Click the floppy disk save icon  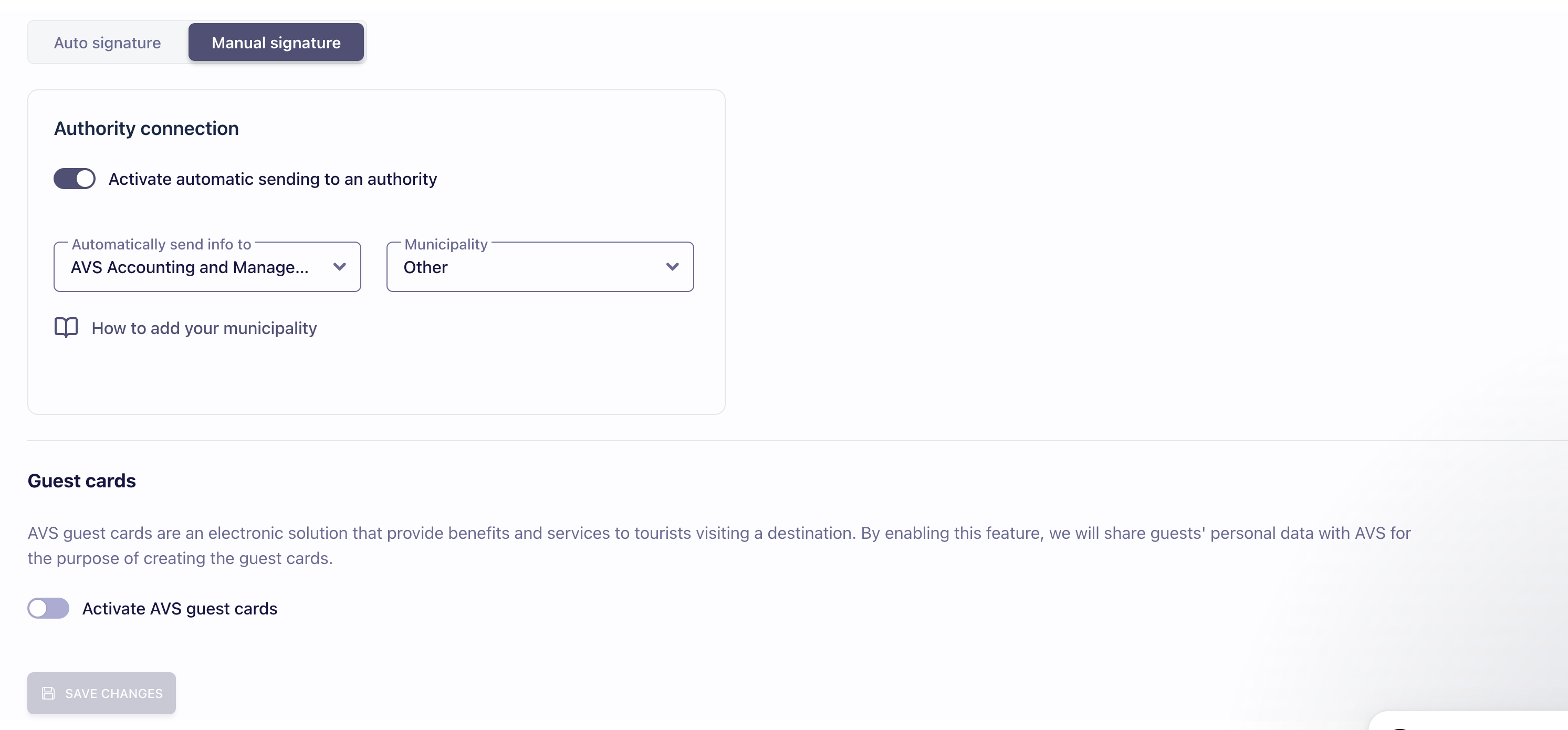(48, 693)
